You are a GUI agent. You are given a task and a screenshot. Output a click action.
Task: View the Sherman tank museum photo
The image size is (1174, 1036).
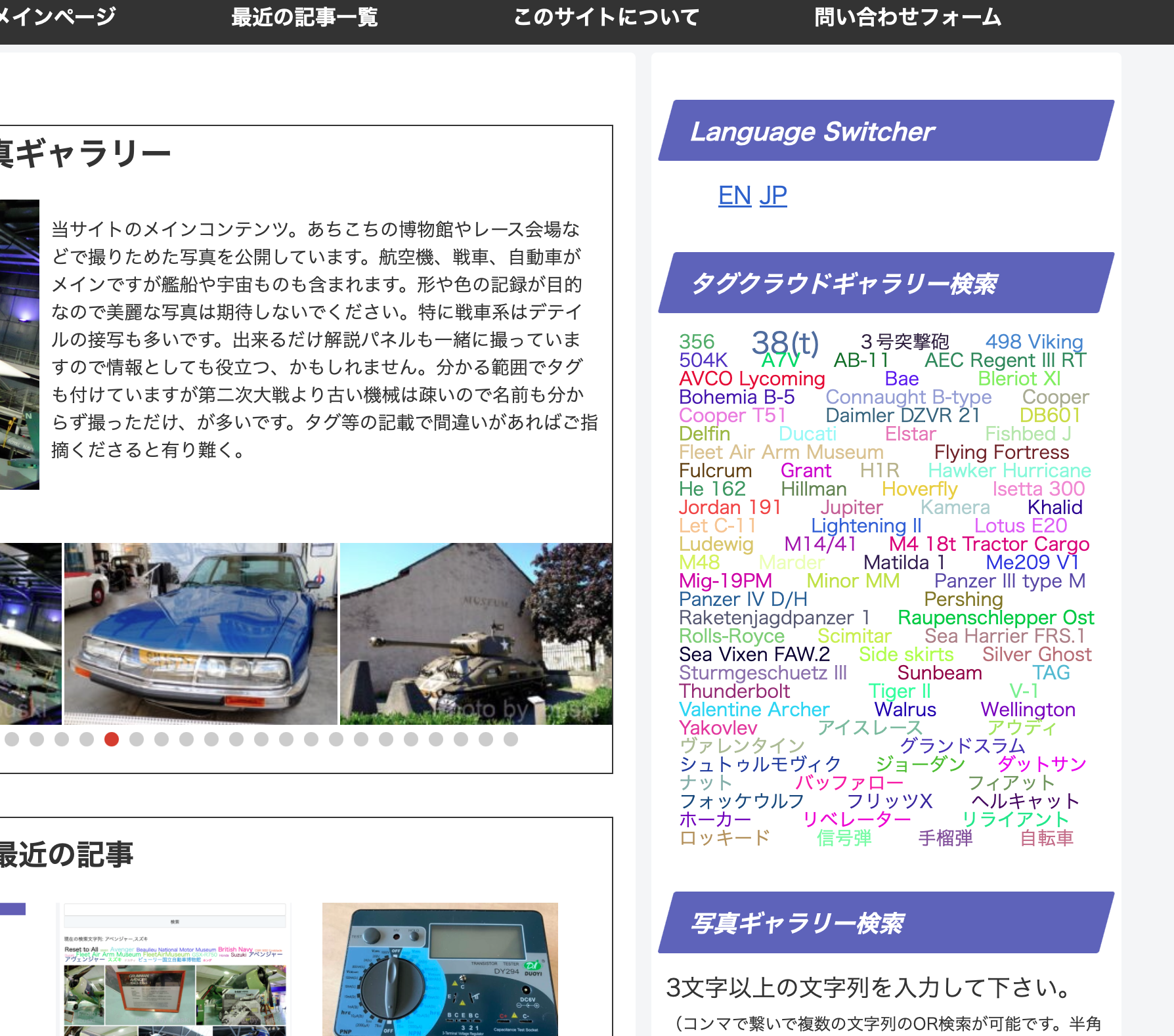(x=476, y=634)
